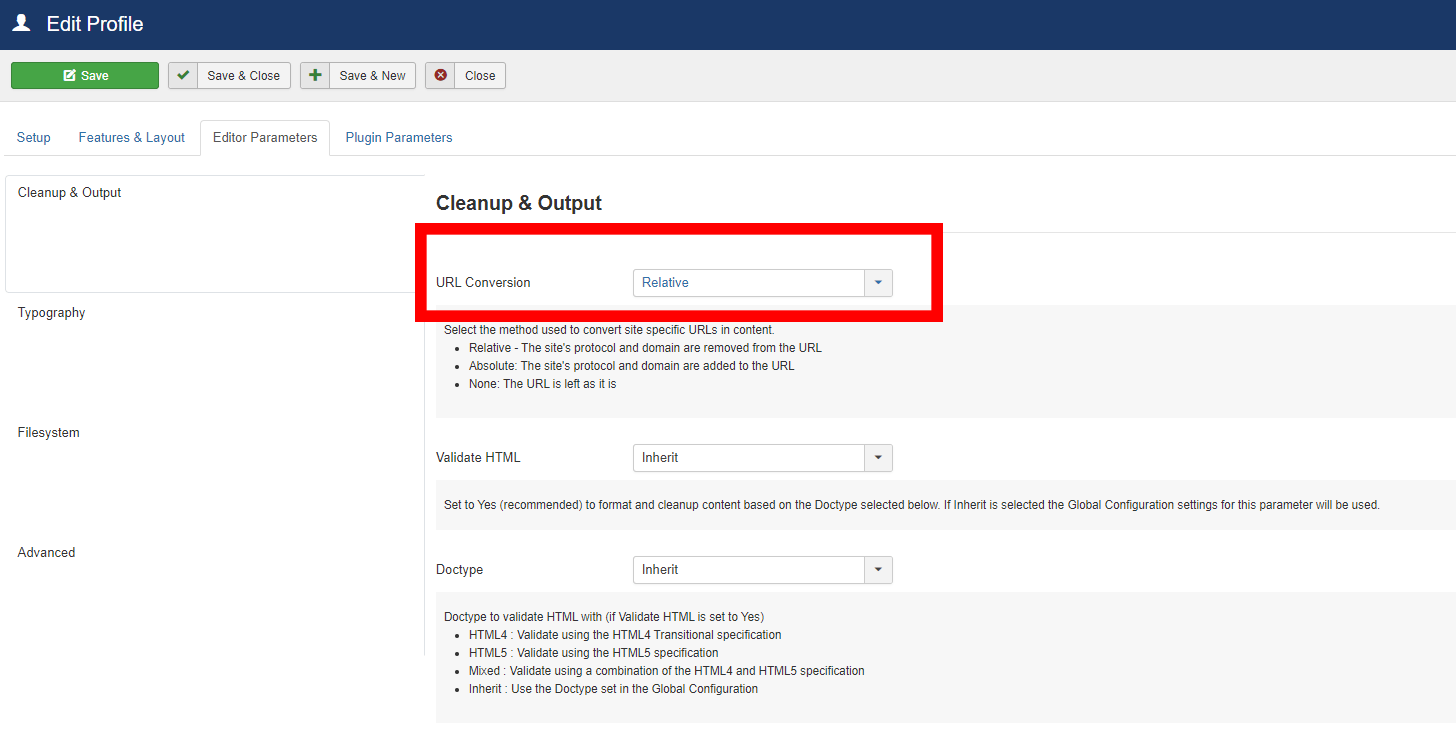This screenshot has height=738, width=1456.
Task: Click the Validate HTML label
Action: [x=478, y=457]
